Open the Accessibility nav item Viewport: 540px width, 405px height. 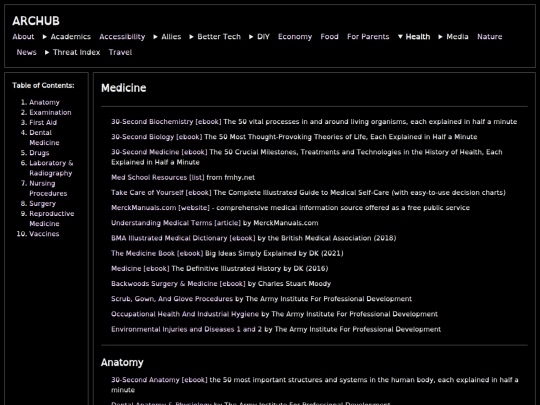(122, 37)
